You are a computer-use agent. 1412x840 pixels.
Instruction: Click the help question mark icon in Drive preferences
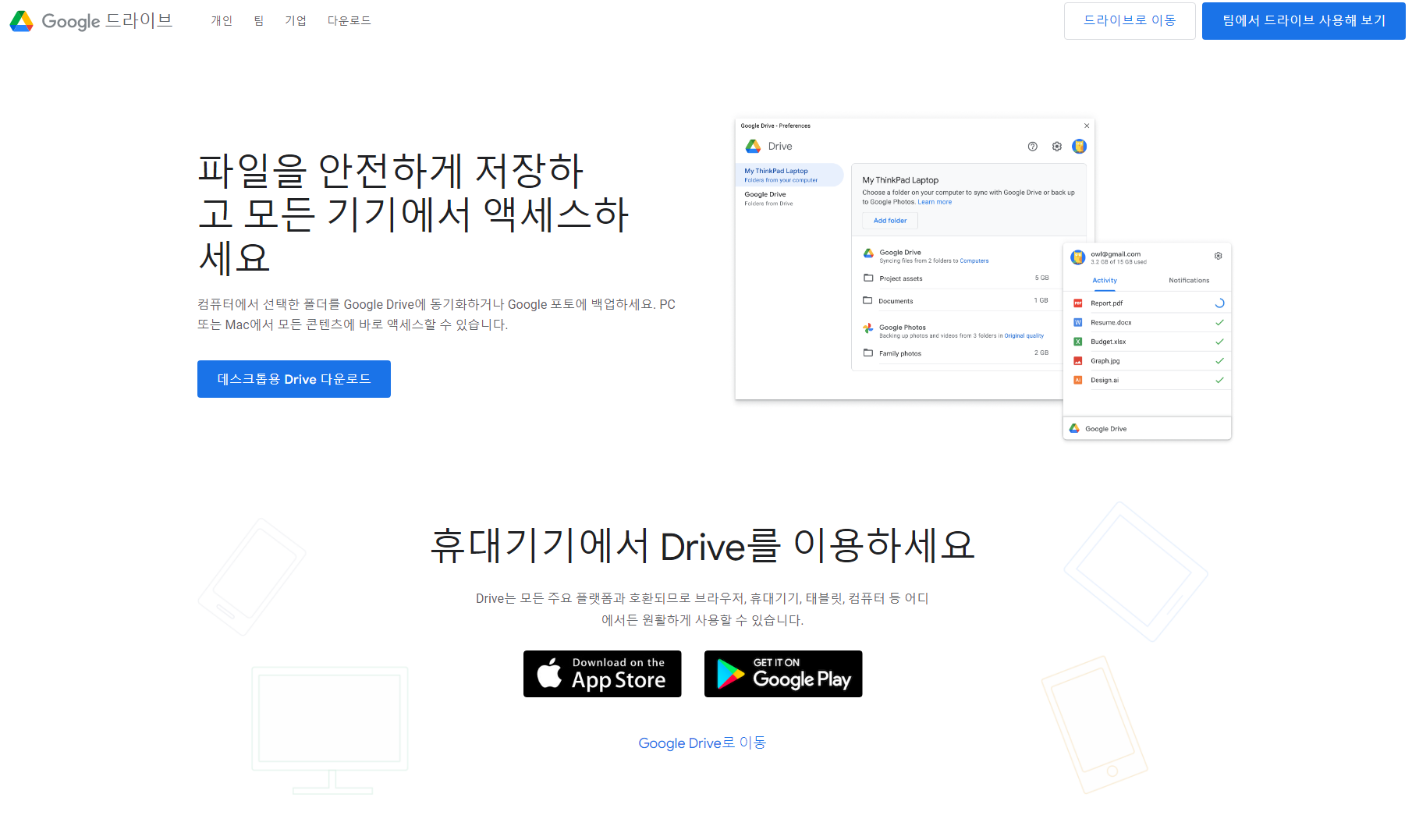pyautogui.click(x=1033, y=147)
